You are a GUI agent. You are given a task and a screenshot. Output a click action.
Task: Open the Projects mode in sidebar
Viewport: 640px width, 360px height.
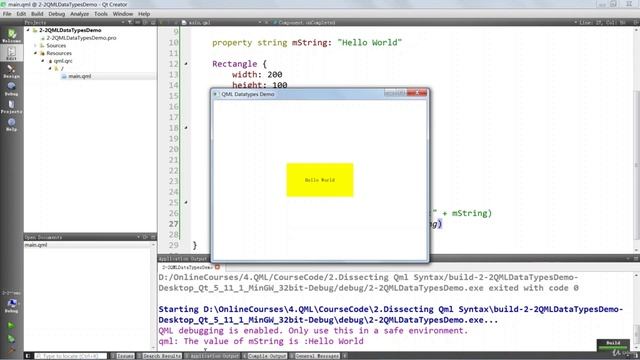coord(11,107)
